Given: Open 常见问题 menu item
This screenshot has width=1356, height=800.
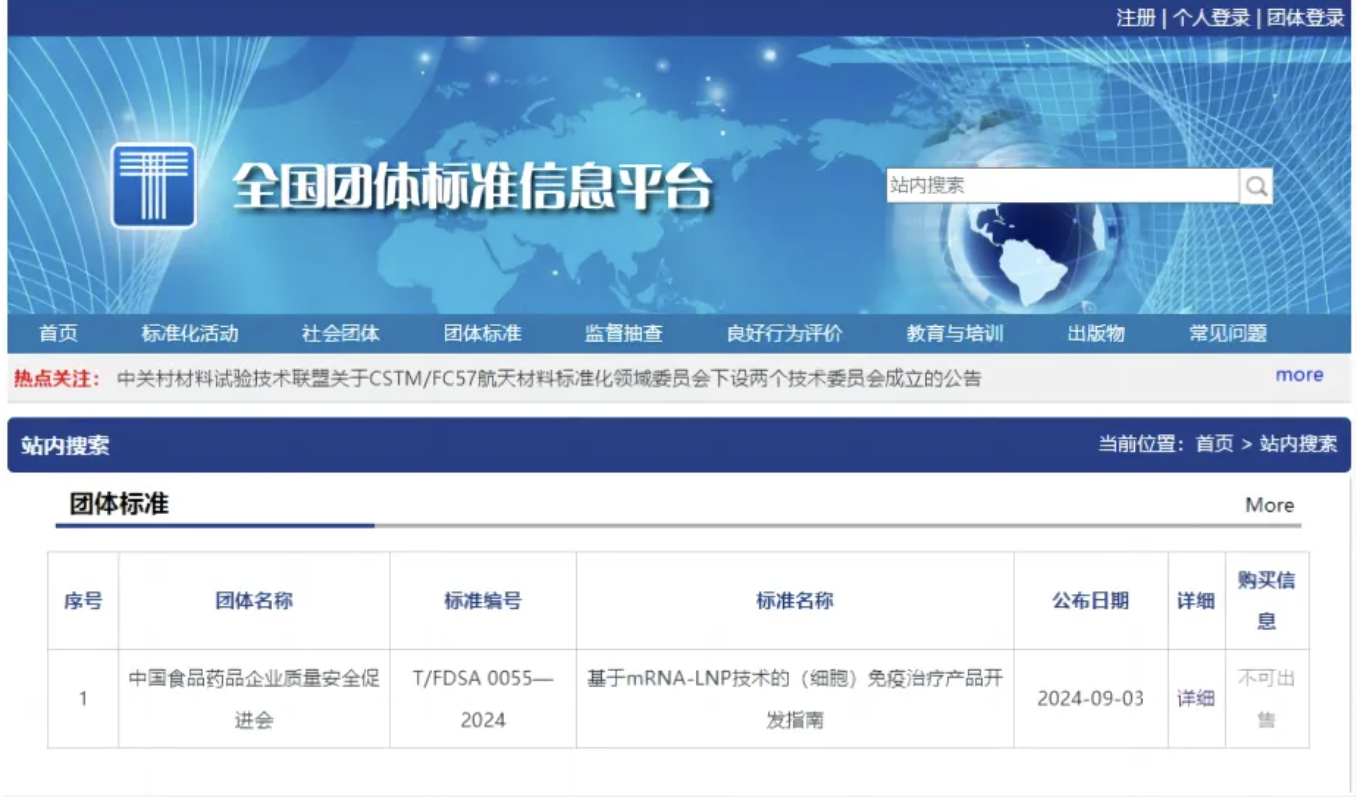Looking at the screenshot, I should [x=1228, y=334].
